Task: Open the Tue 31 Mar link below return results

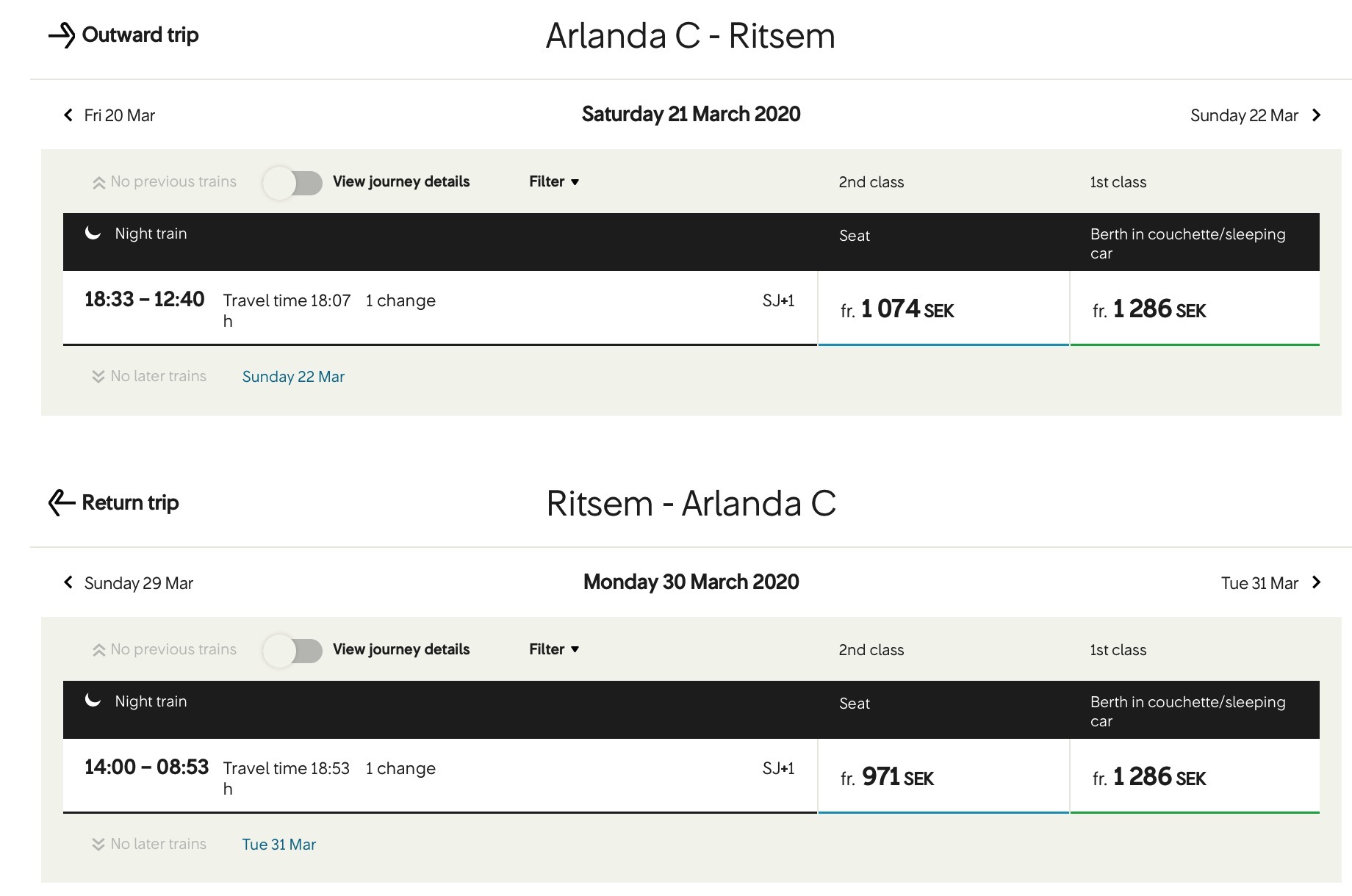Action: (279, 845)
